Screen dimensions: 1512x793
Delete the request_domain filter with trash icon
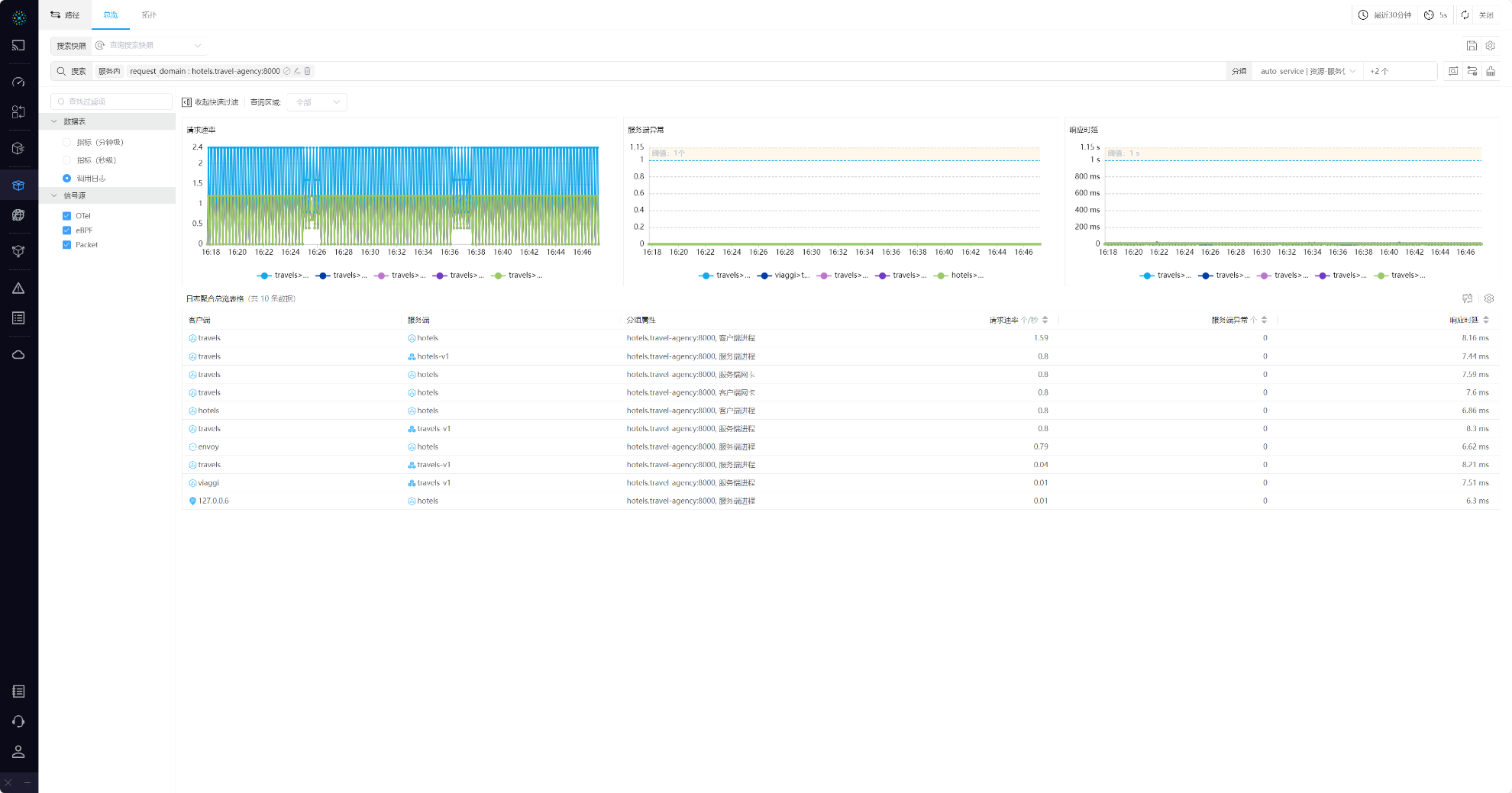(x=308, y=71)
